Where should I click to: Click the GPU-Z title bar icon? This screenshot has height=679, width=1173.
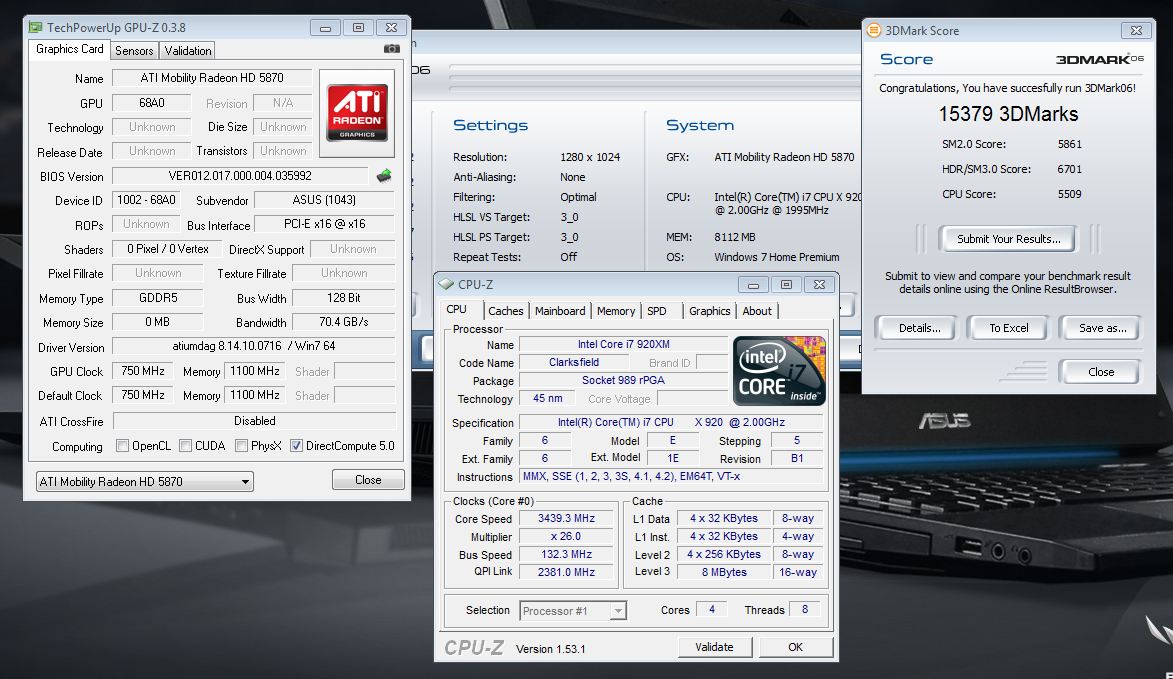coord(35,27)
